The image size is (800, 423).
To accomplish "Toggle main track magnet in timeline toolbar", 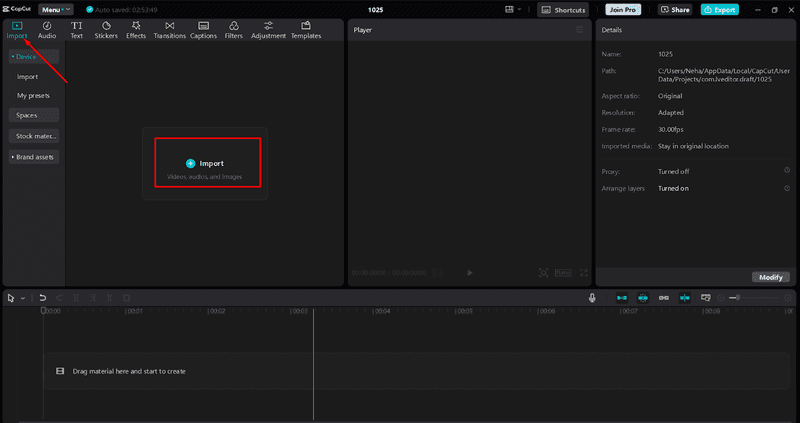I will 621,298.
